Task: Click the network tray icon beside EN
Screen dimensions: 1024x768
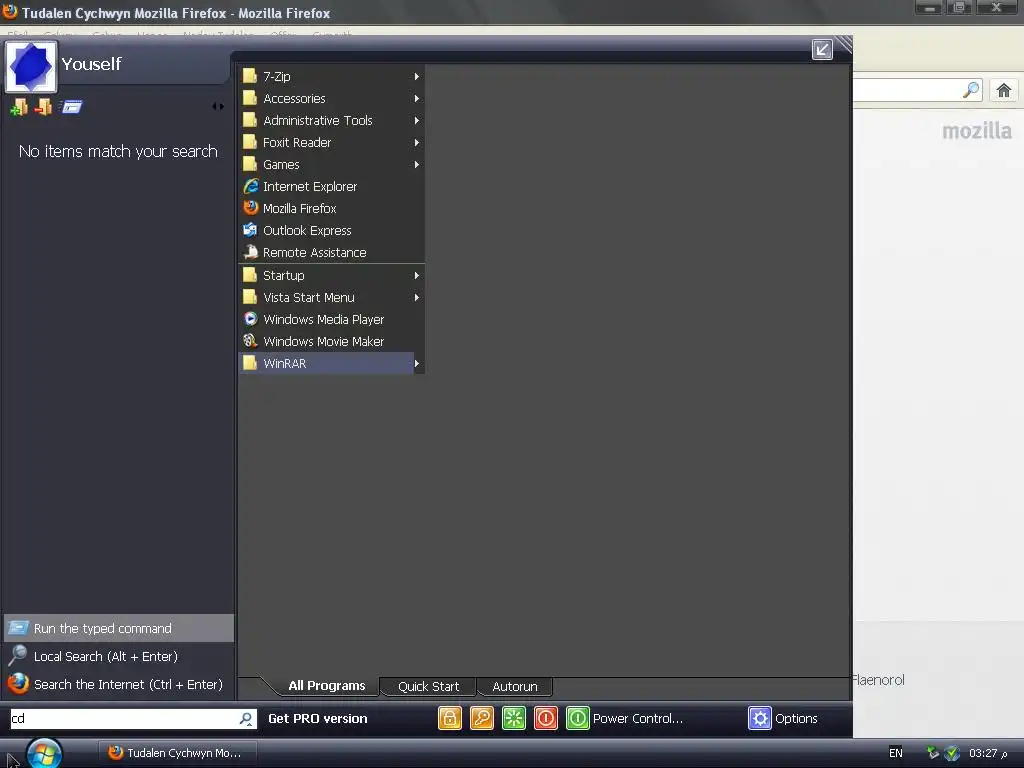Action: [933, 753]
